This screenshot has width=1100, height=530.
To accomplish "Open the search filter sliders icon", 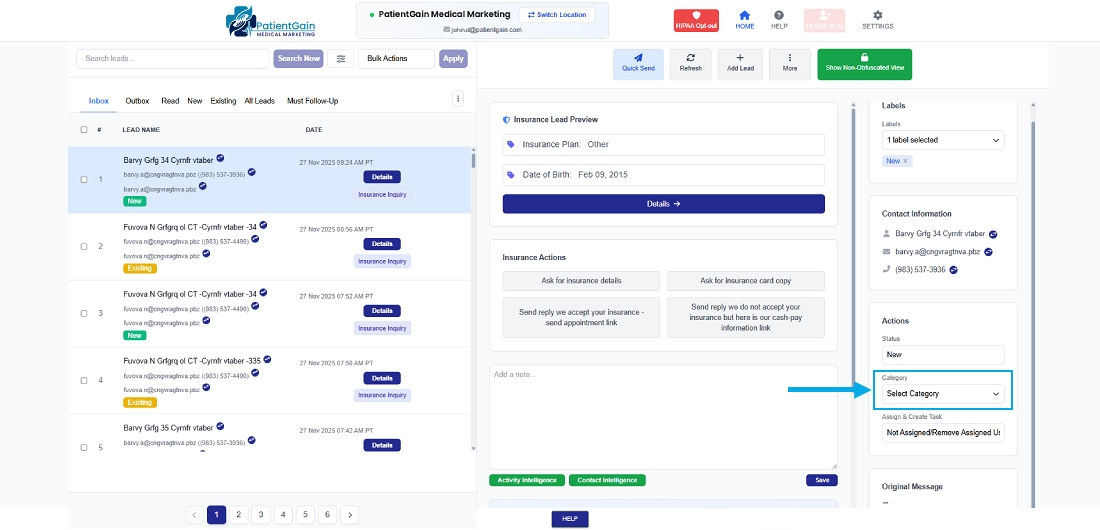I will (x=341, y=58).
